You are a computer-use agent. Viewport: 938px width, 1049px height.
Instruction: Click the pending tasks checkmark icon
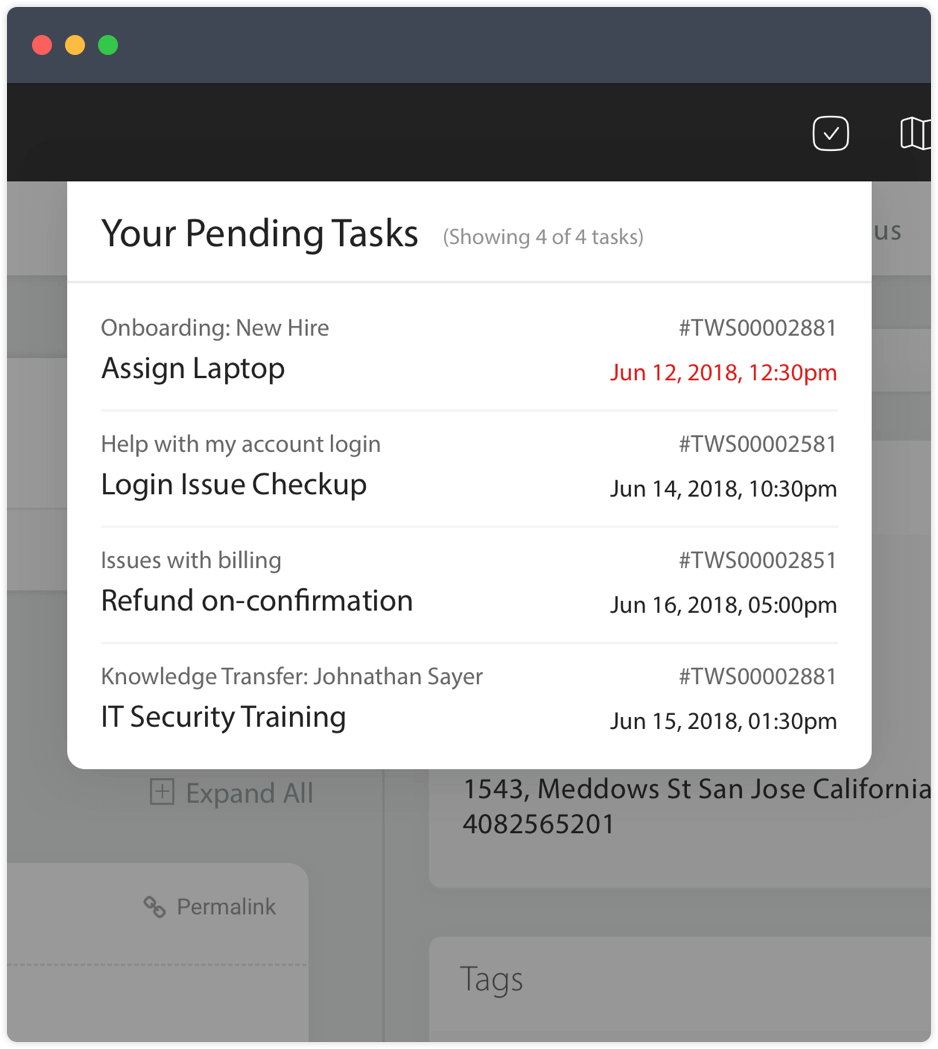pos(830,133)
